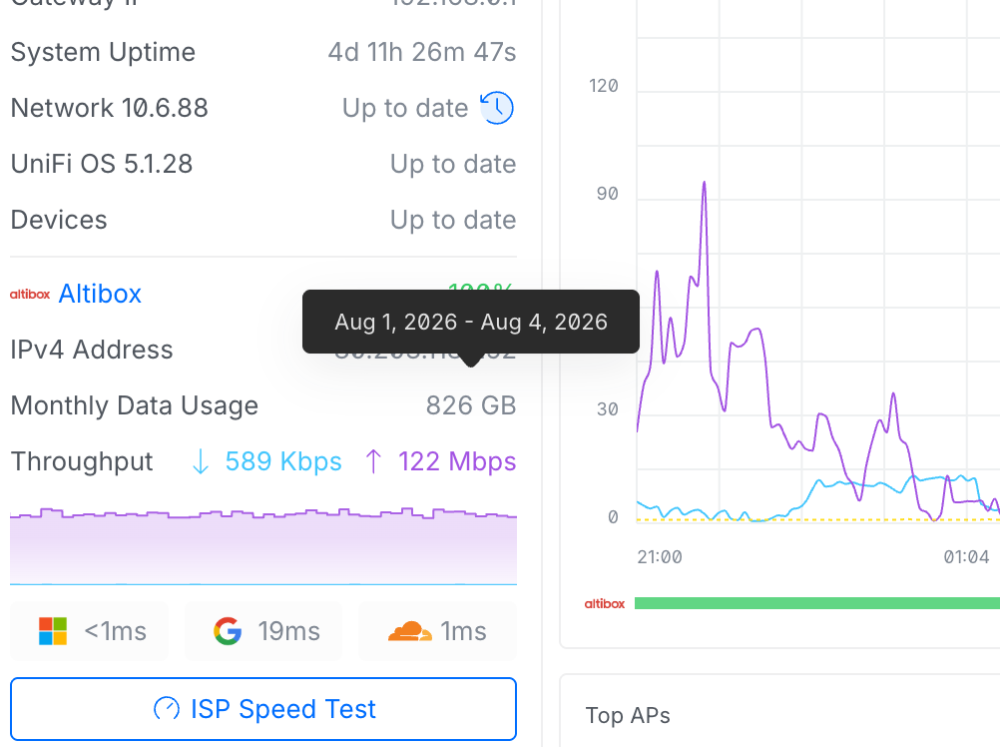1000x747 pixels.
Task: Click the Cloudflare latency tile
Action: [438, 632]
